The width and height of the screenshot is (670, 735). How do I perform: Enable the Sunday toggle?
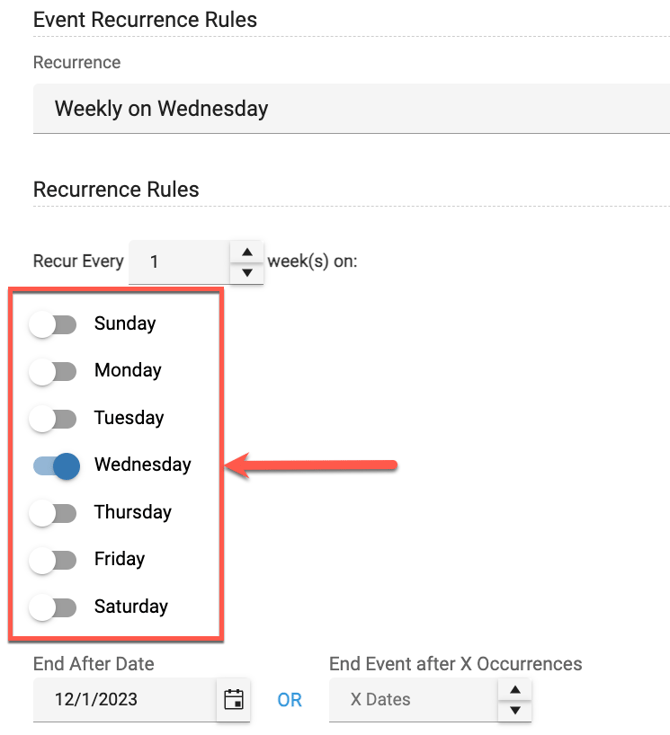pos(53,324)
